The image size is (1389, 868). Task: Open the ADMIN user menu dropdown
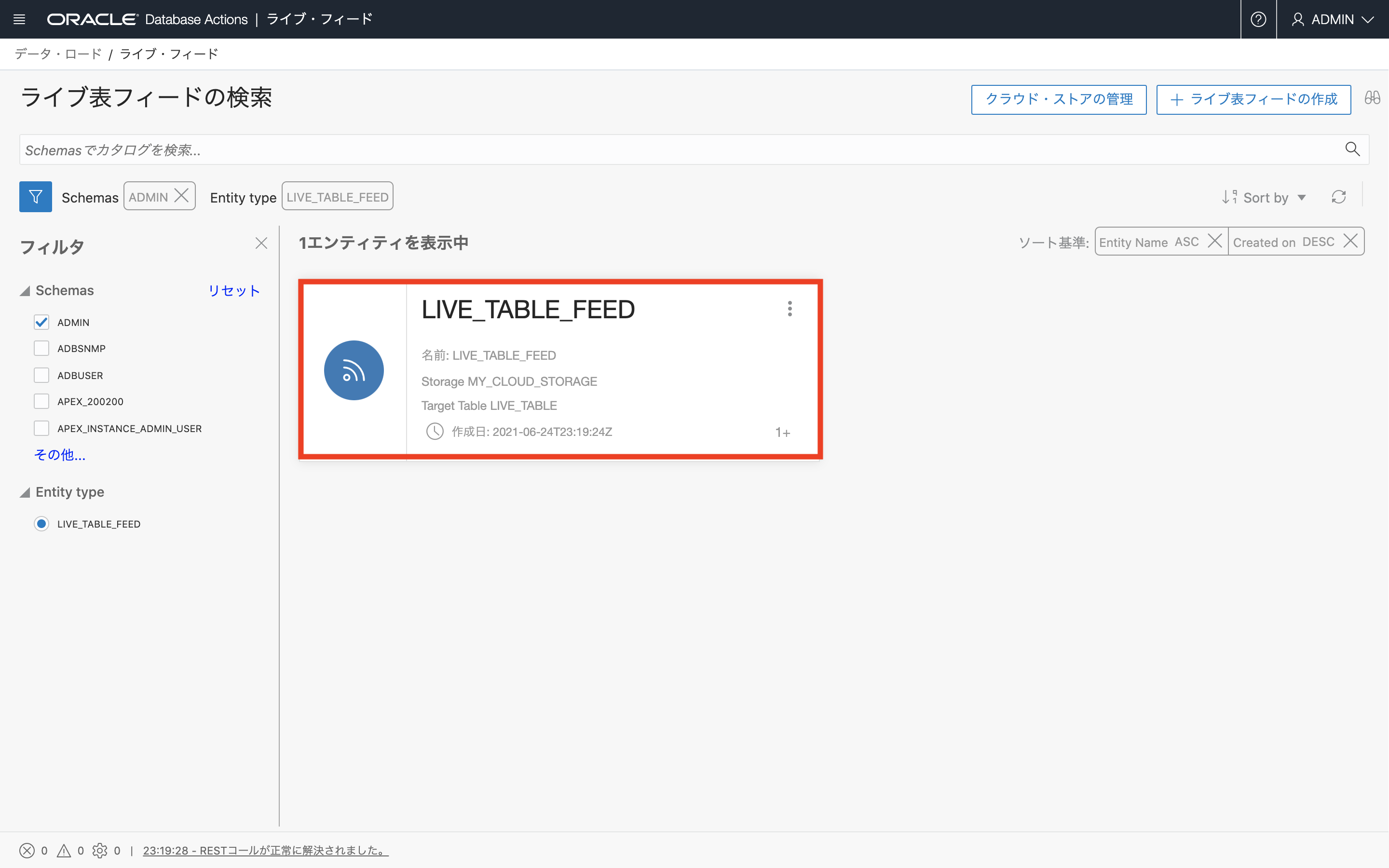[1332, 19]
